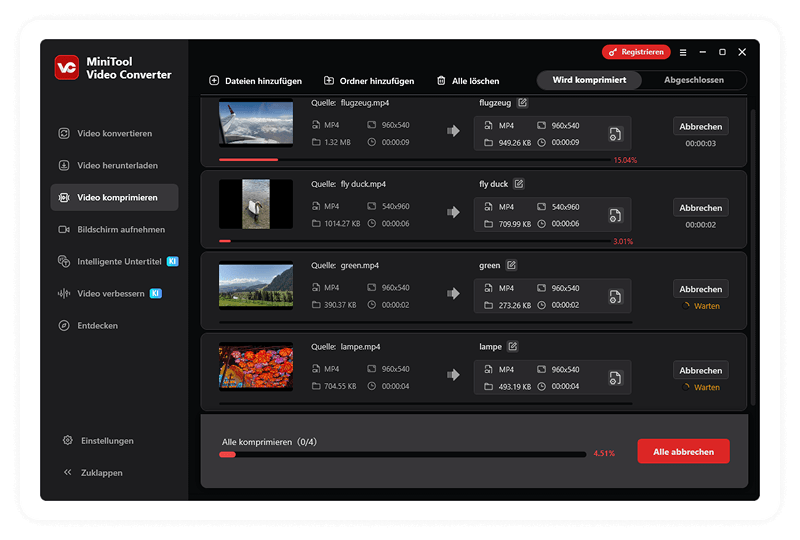The image size is (800, 540).
Task: Open Video herunterladen section
Action: coord(114,165)
